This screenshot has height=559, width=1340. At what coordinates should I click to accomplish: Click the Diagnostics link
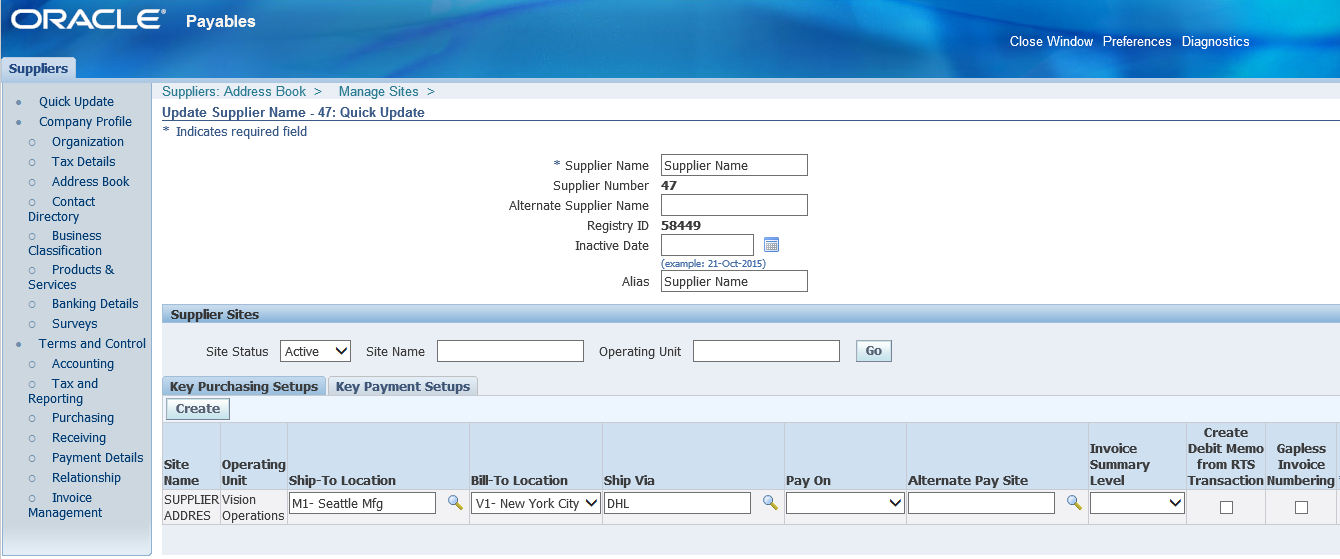coord(1215,42)
